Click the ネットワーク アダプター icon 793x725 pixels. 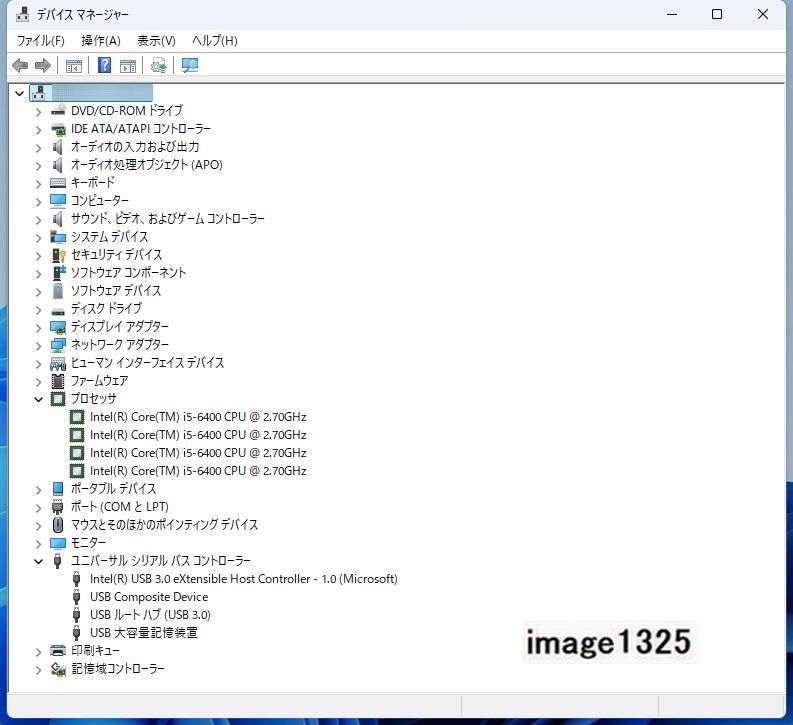pos(58,345)
